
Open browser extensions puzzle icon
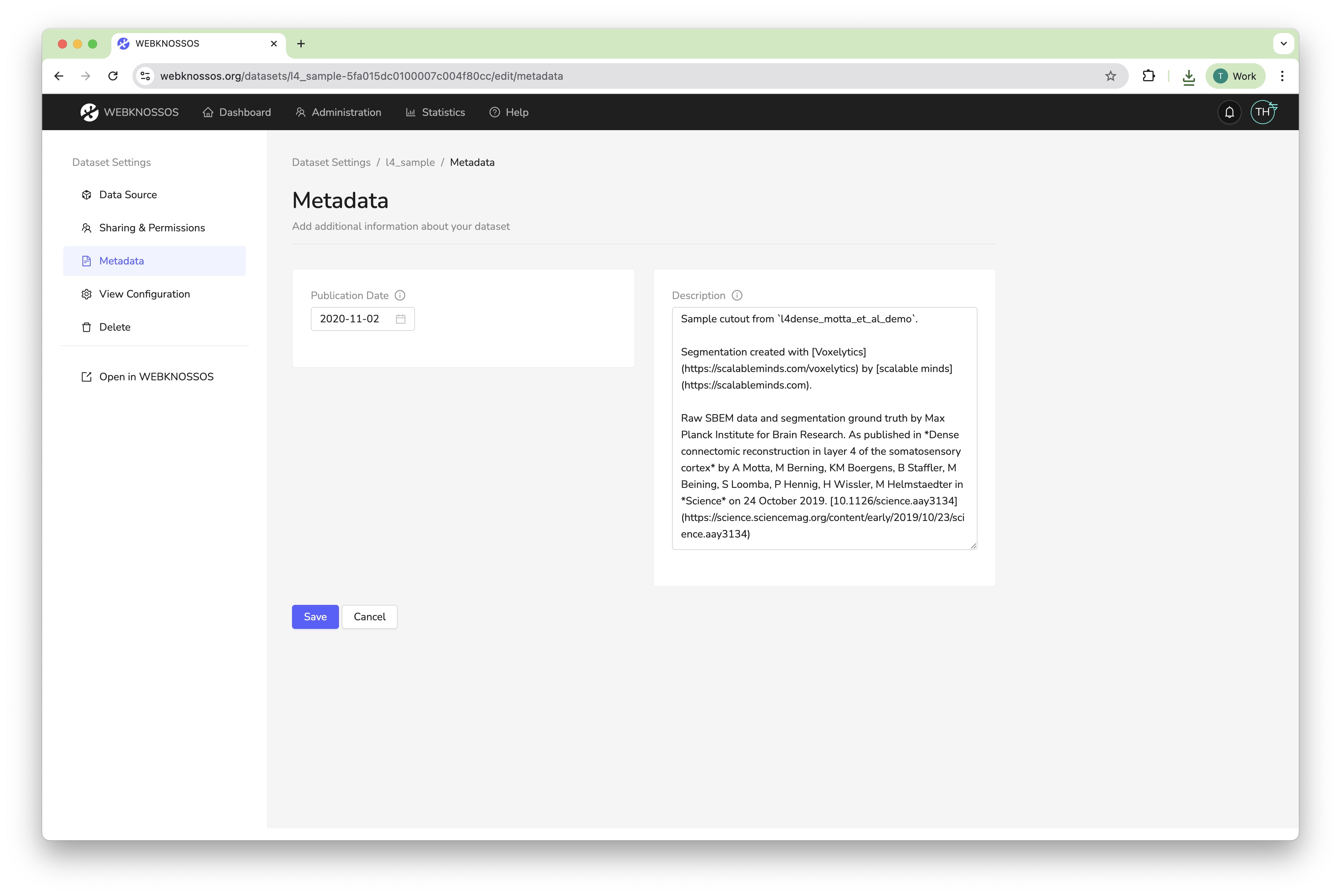coord(1148,76)
